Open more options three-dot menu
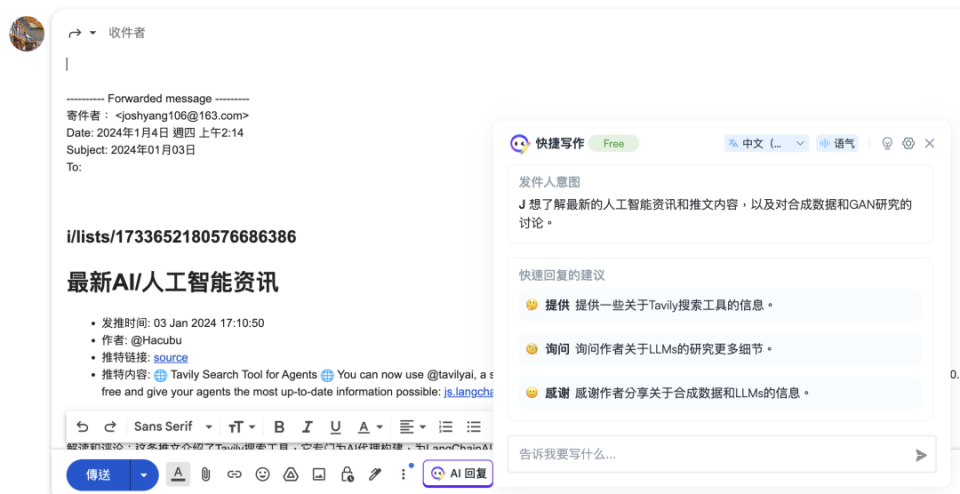 (403, 474)
